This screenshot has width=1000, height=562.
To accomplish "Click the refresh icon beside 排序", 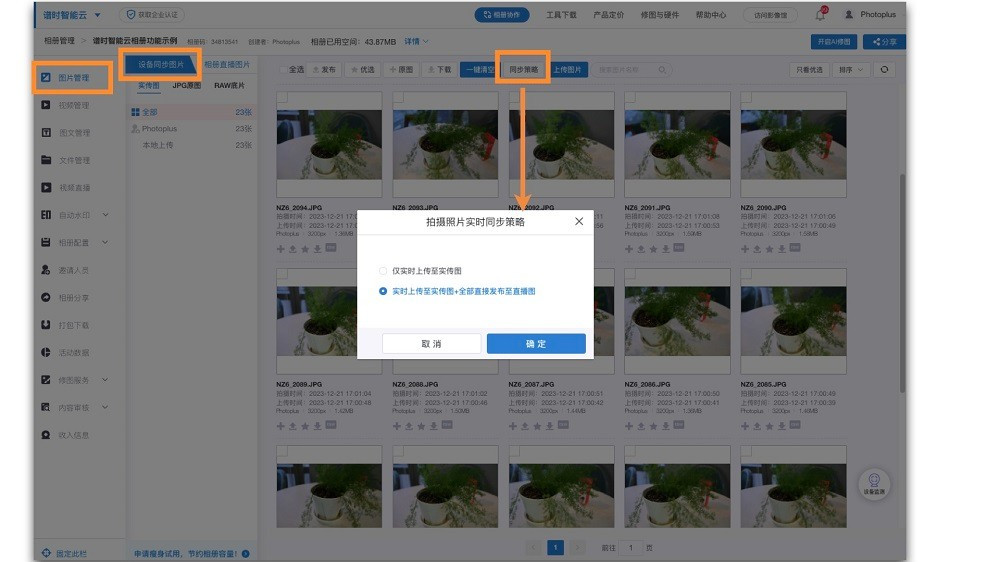I will (x=883, y=70).
